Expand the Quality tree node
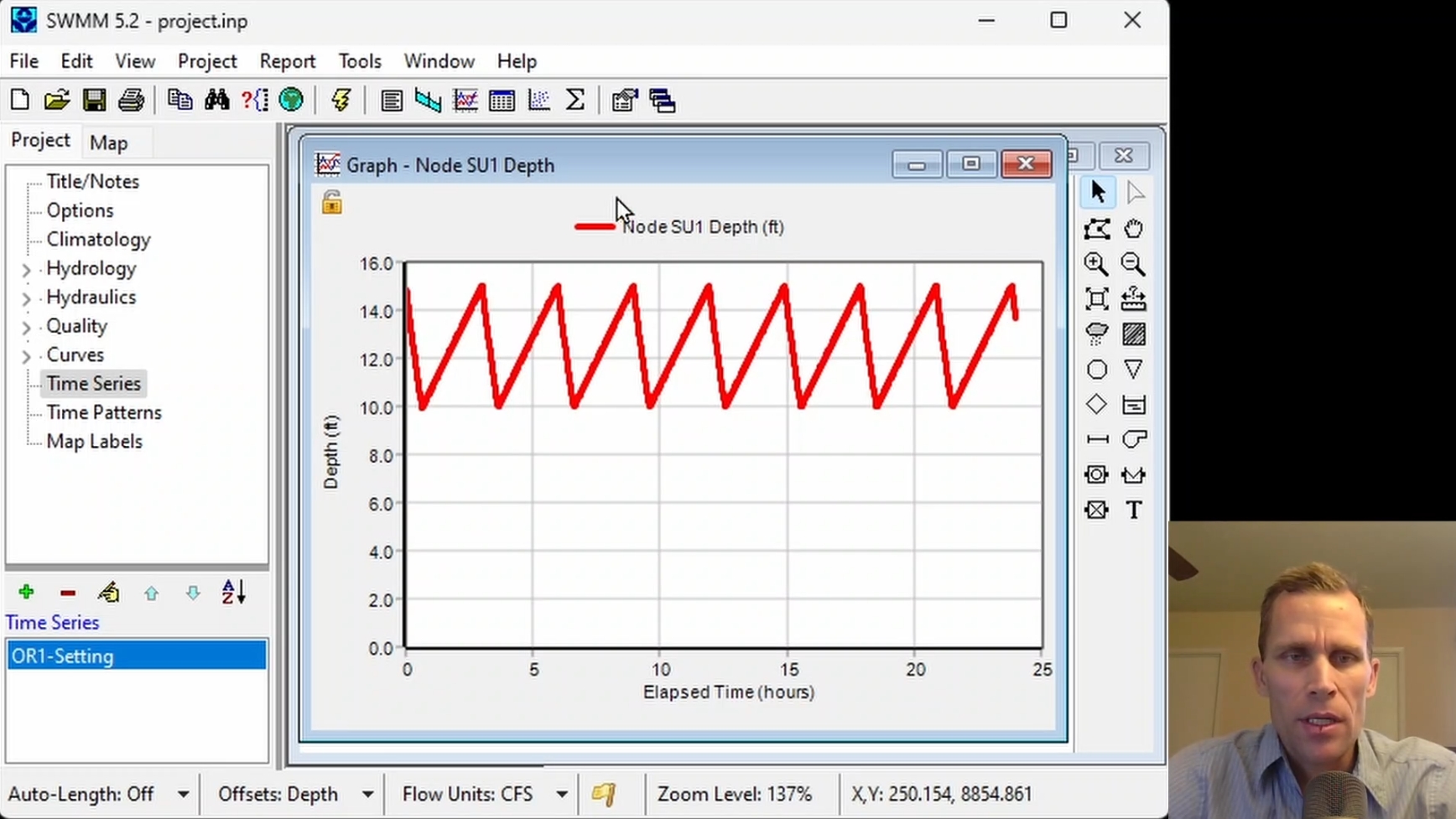The image size is (1456, 819). (x=26, y=328)
